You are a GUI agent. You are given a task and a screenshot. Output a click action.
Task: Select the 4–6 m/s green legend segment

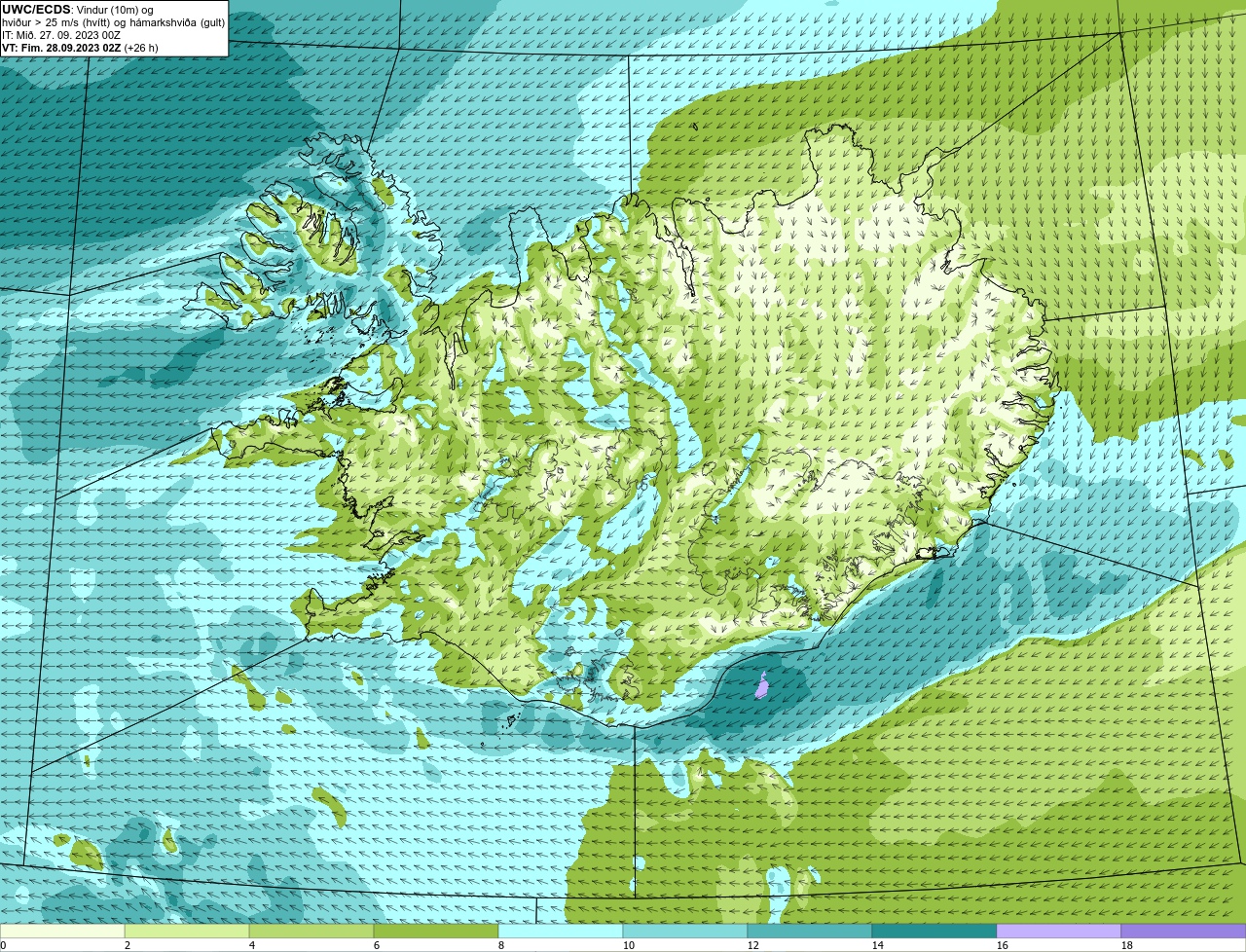pos(311,932)
